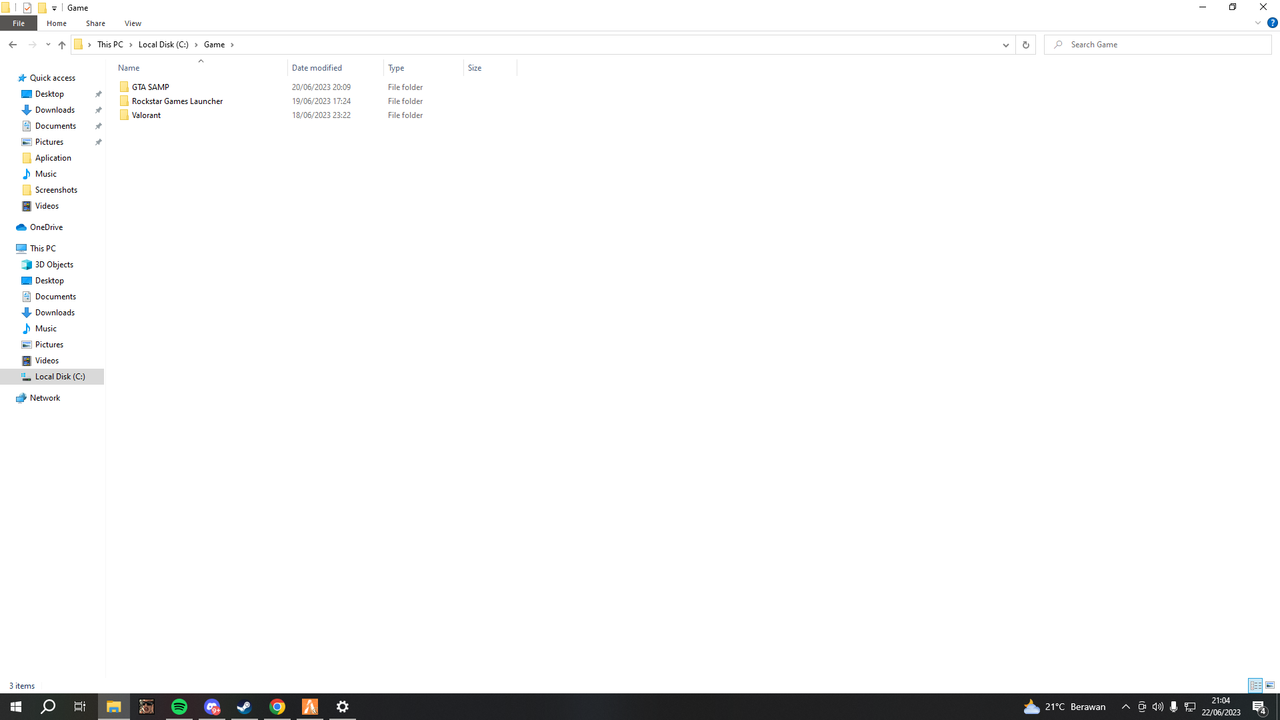The height and width of the screenshot is (720, 1280).
Task: Select OneDrive in the navigation pane
Action: pos(46,227)
